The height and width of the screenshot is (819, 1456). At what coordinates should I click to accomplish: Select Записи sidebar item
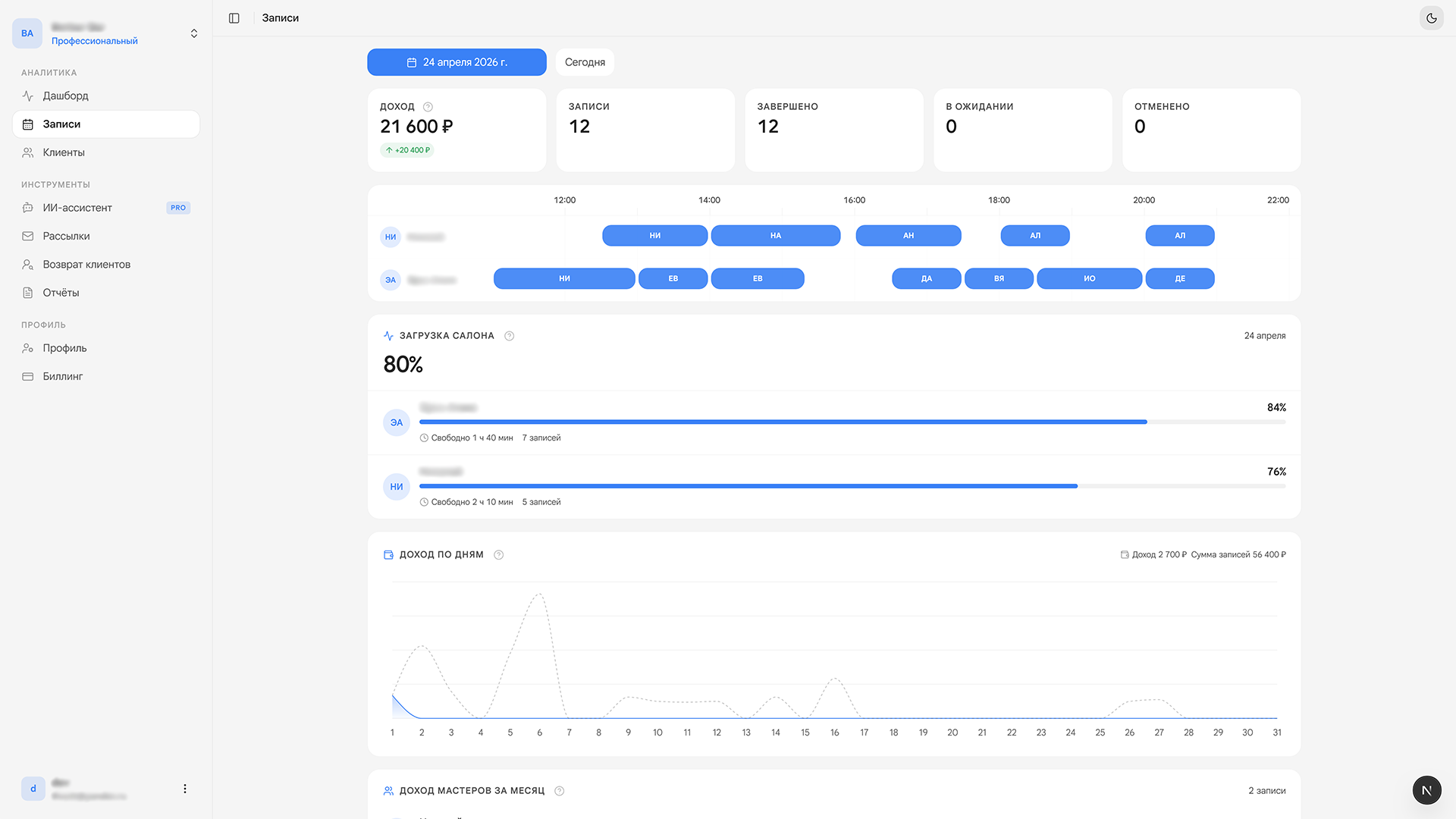click(x=106, y=124)
